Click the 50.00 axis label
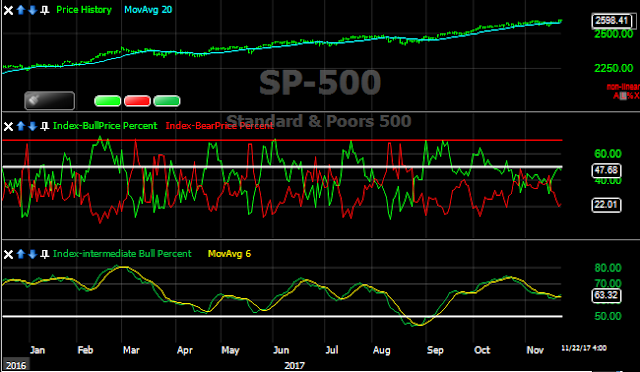Image resolution: width=640 pixels, height=372 pixels. 608,316
